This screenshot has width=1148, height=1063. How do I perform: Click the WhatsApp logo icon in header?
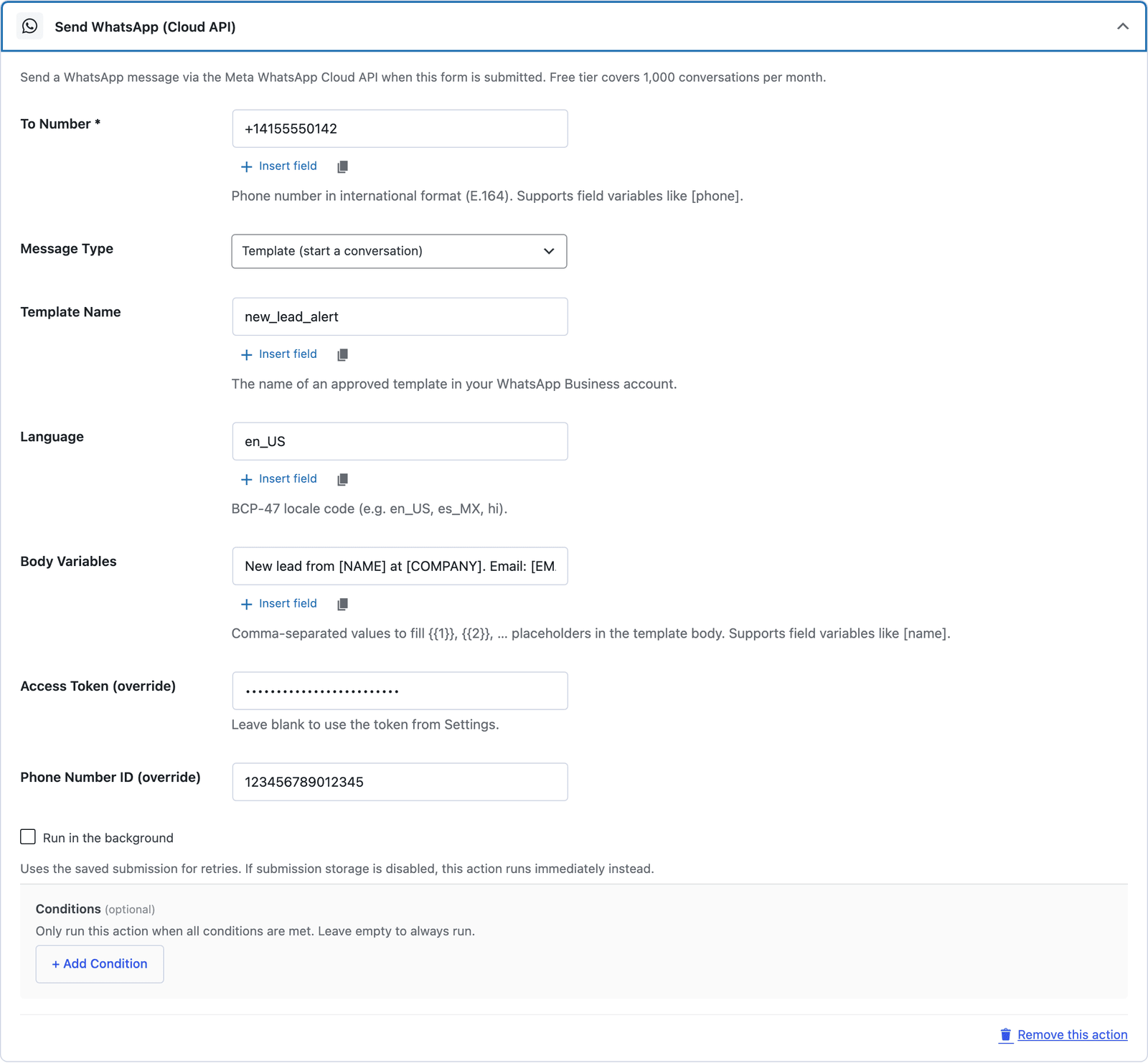coord(30,27)
